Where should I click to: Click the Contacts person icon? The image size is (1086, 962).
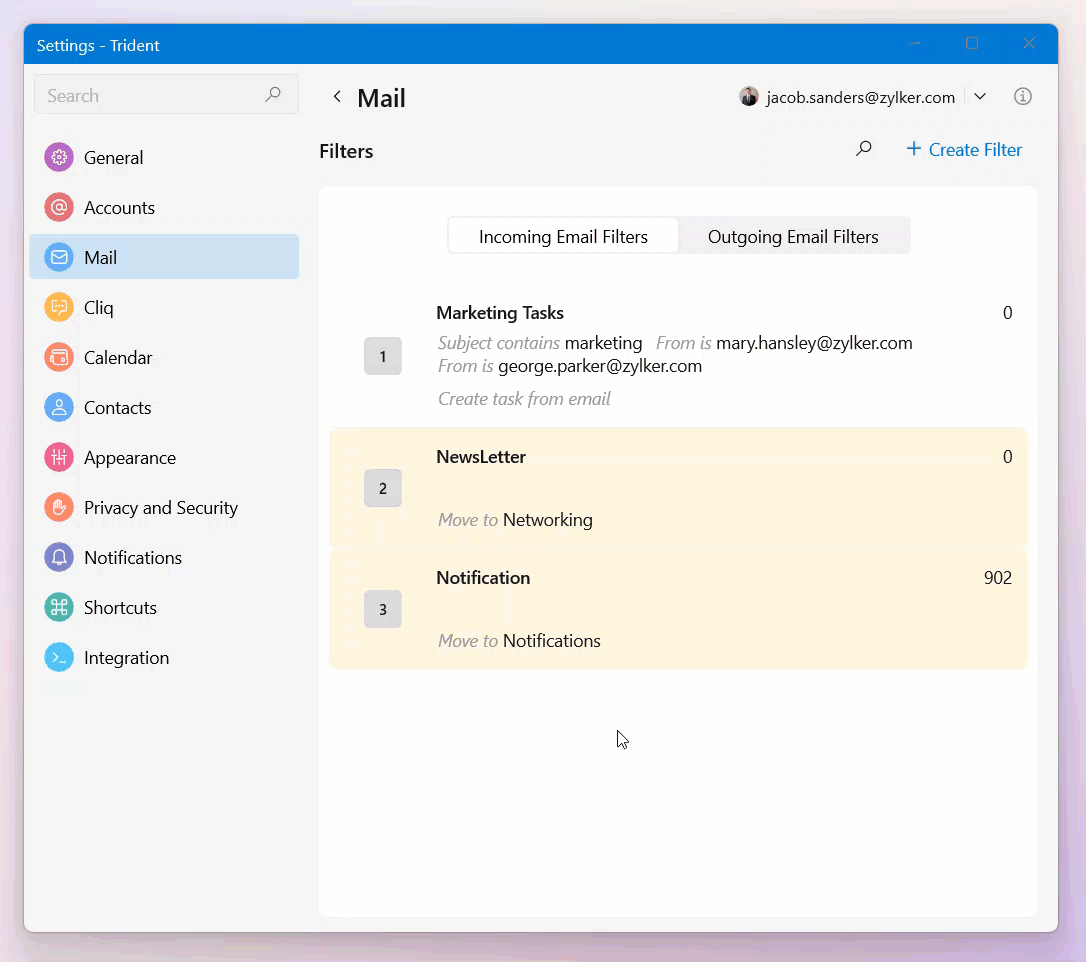59,407
